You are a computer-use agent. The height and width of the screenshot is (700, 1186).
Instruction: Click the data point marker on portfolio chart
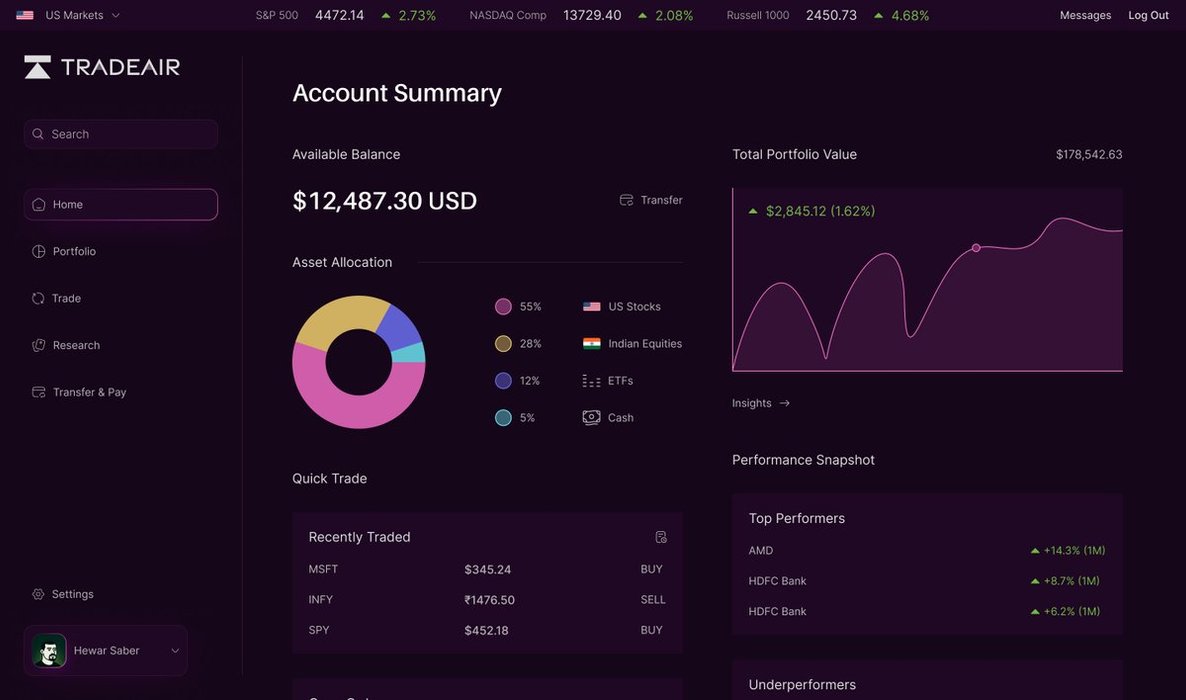pyautogui.click(x=976, y=248)
